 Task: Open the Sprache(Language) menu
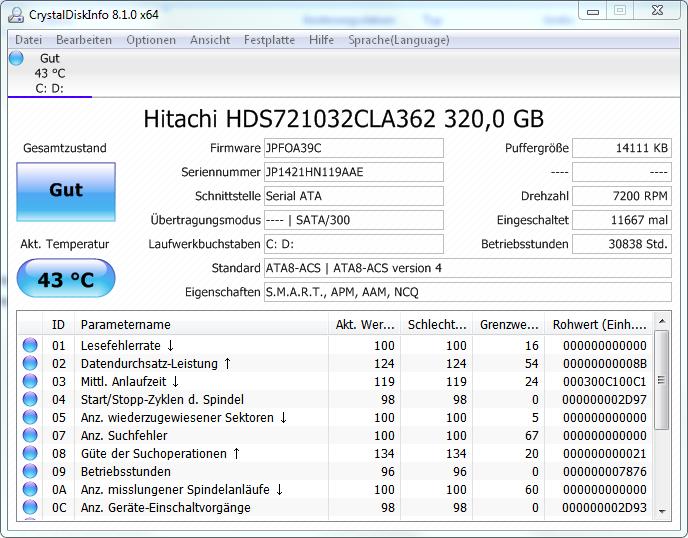pos(399,40)
